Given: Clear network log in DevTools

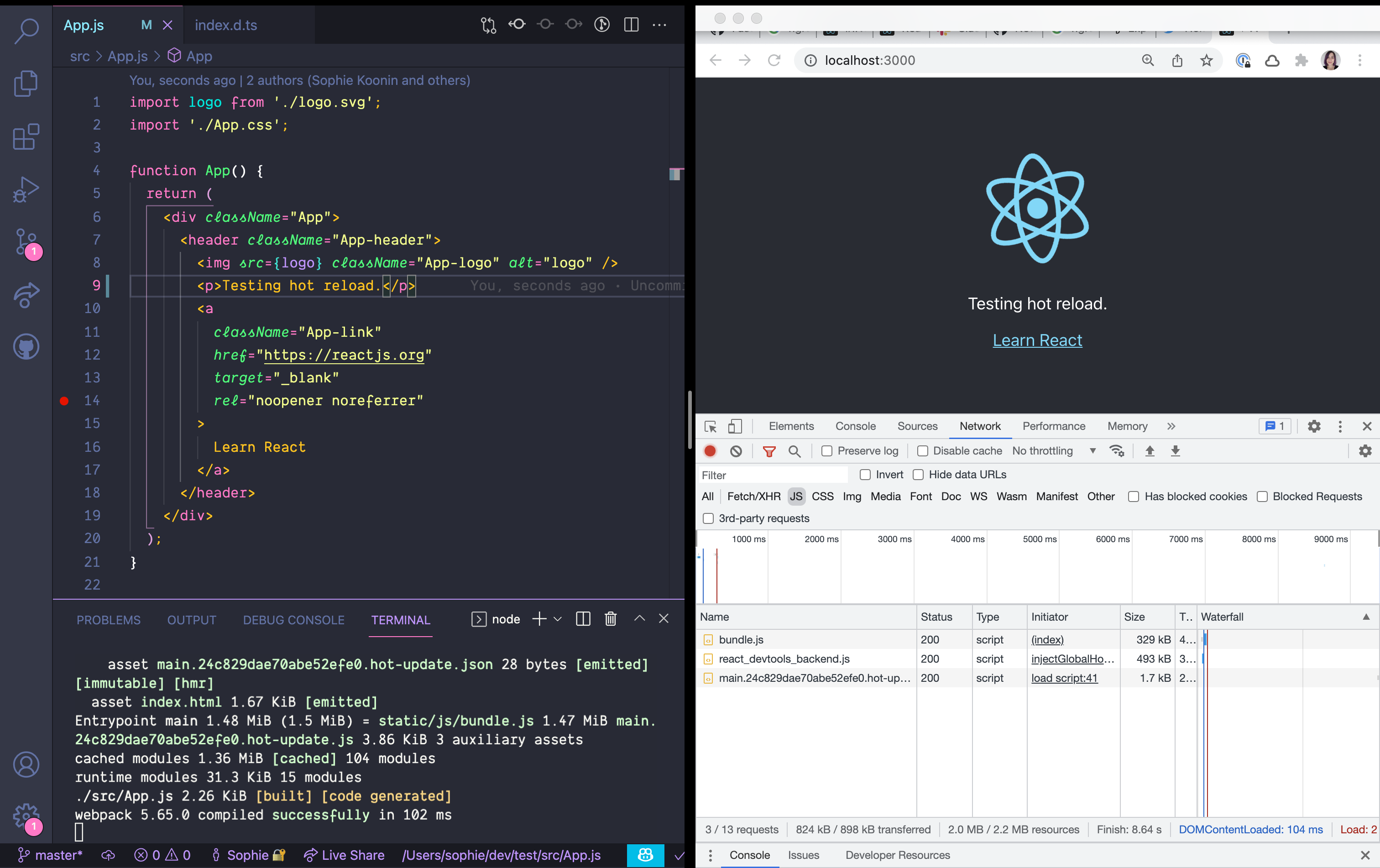Looking at the screenshot, I should (736, 451).
